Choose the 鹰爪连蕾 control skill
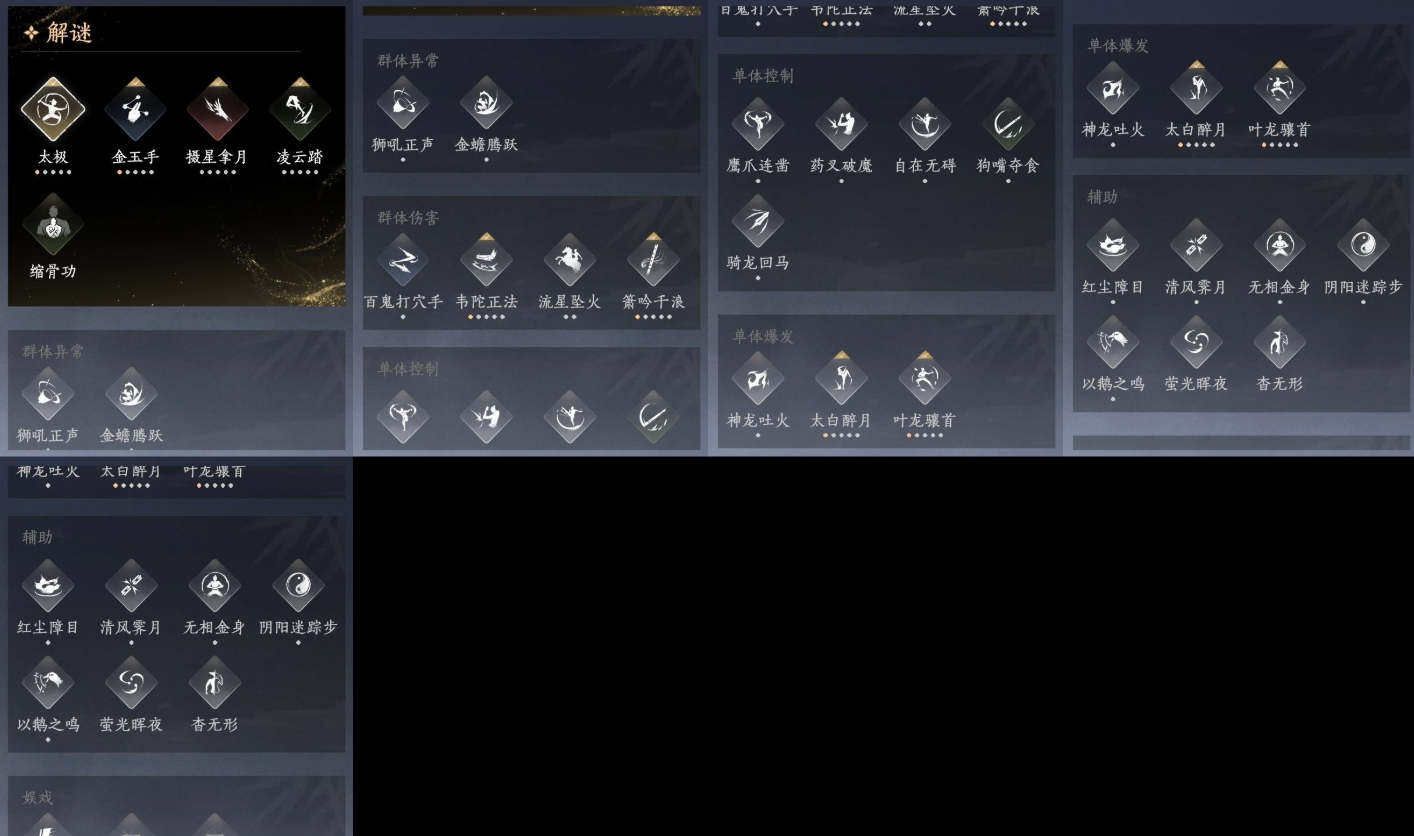The image size is (1414, 836). pyautogui.click(x=758, y=124)
